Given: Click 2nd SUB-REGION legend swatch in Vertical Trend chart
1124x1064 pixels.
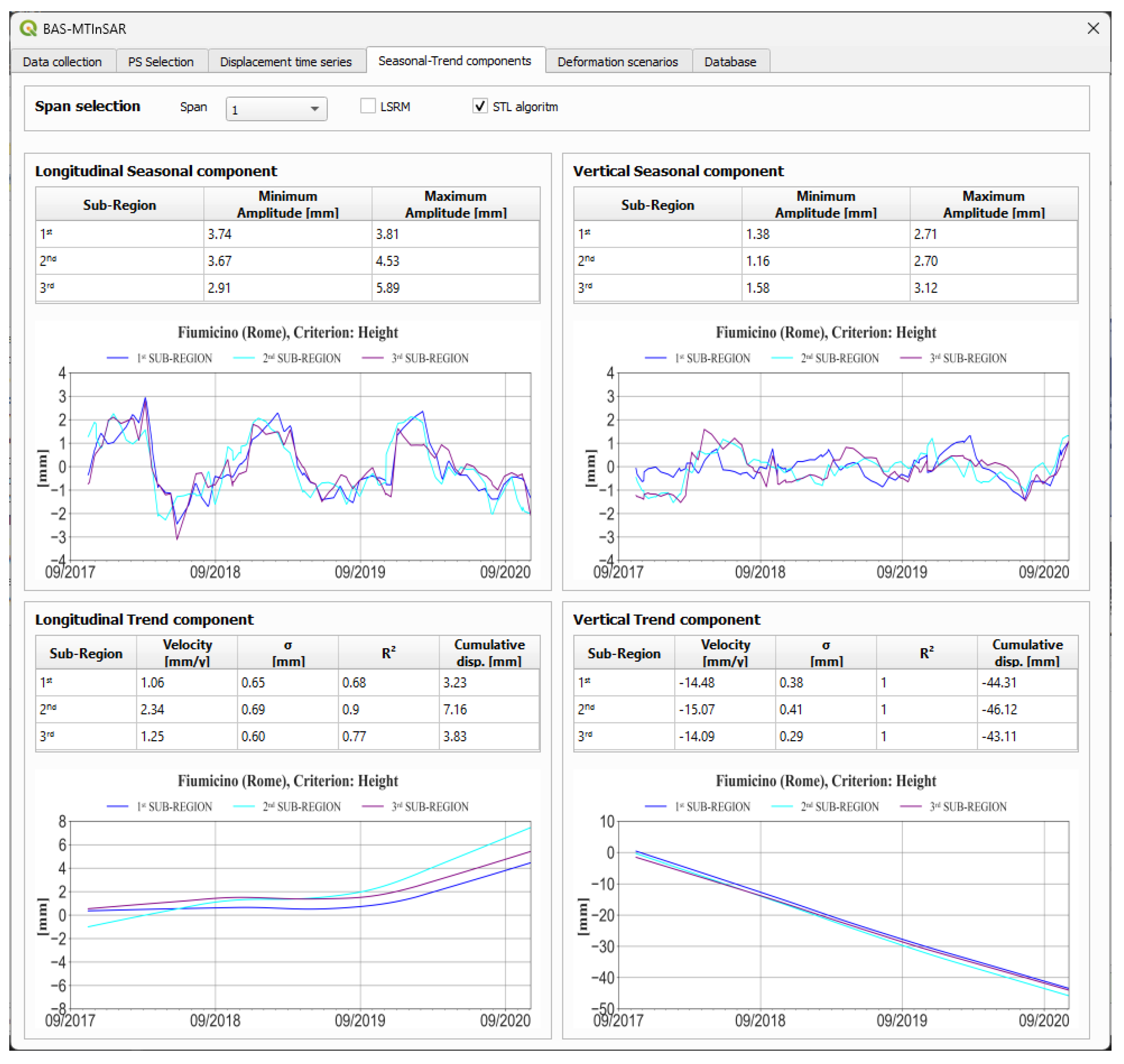Looking at the screenshot, I should tap(782, 806).
